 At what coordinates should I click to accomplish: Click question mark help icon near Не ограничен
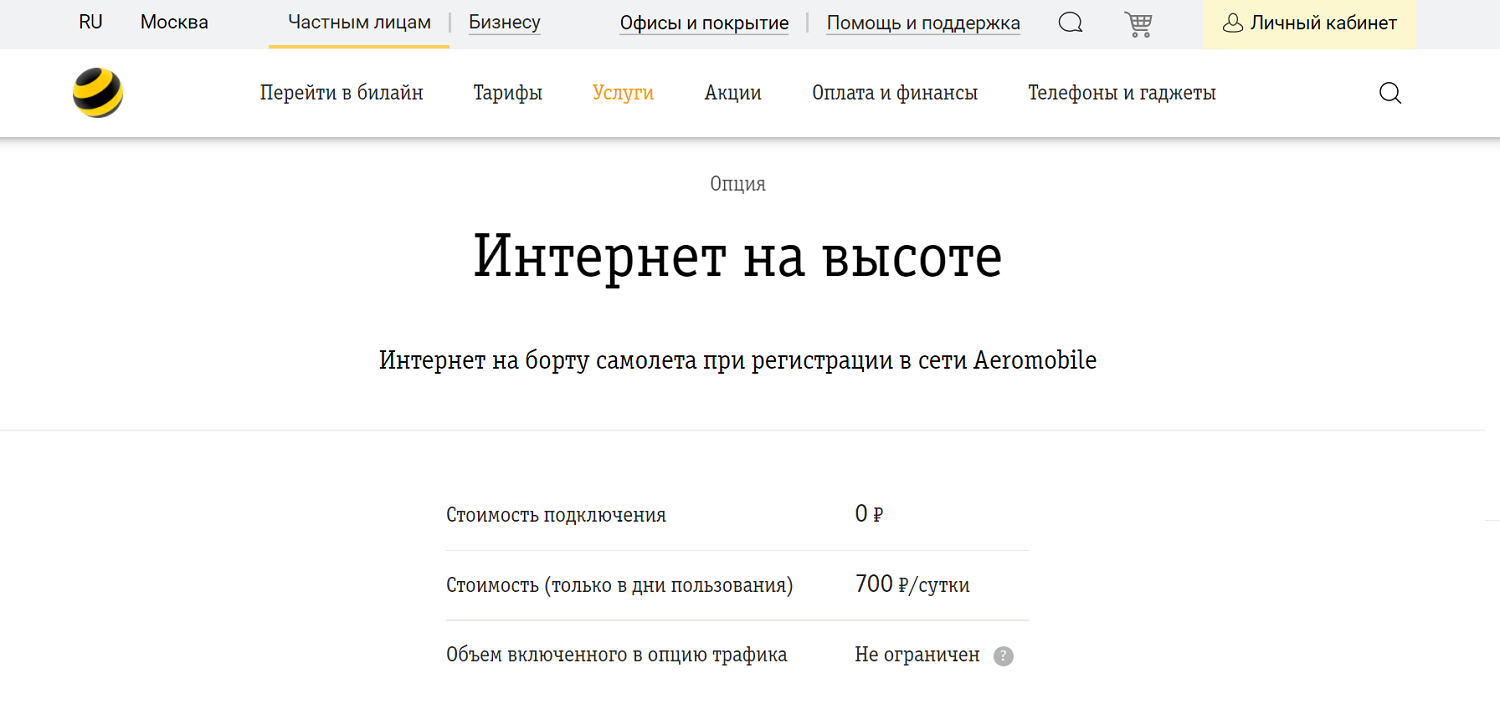(1003, 657)
